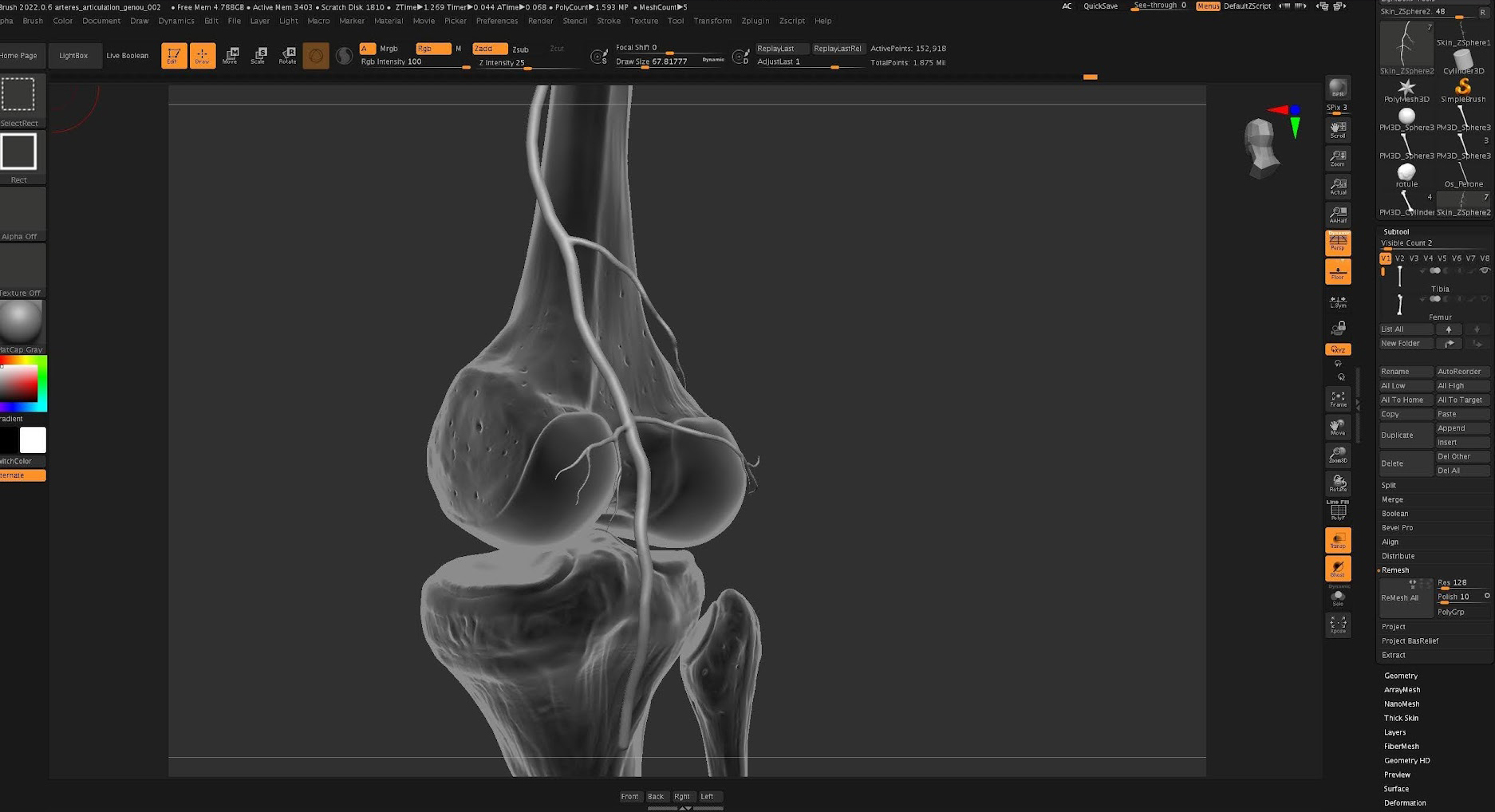Click the Frame view icon
The image size is (1495, 812).
tap(1338, 399)
